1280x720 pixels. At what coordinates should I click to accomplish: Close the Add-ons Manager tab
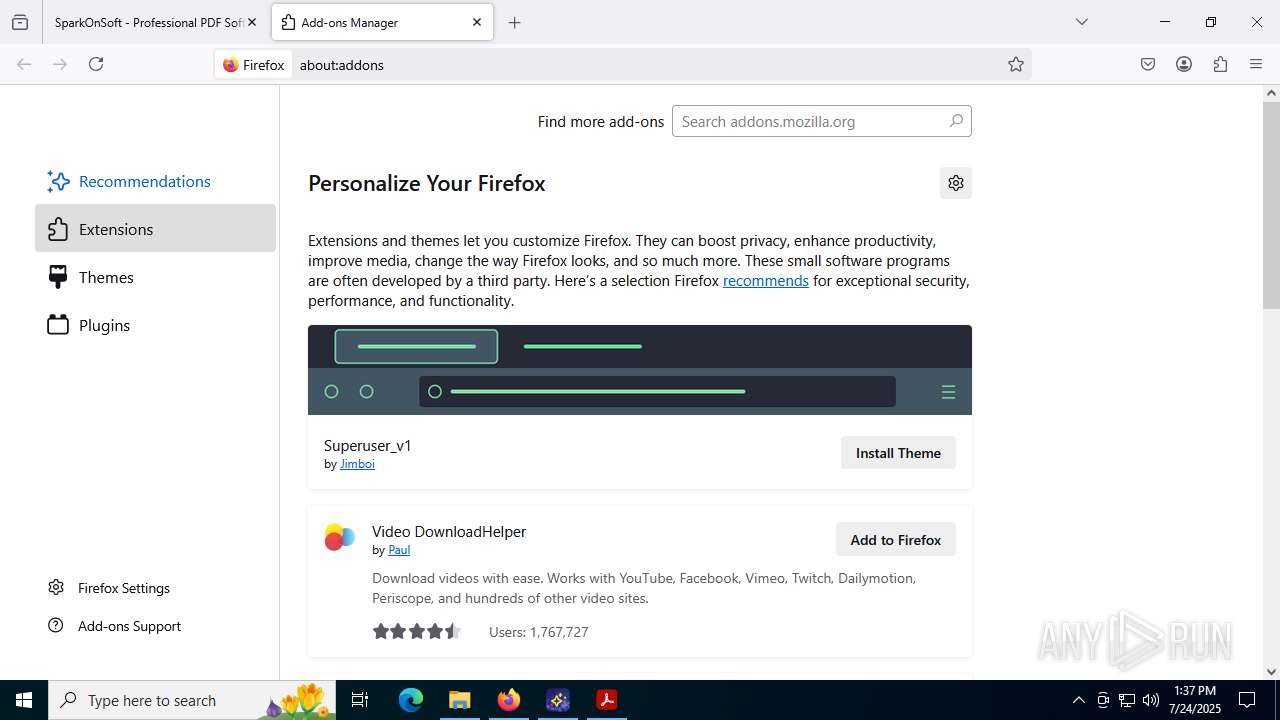point(477,22)
